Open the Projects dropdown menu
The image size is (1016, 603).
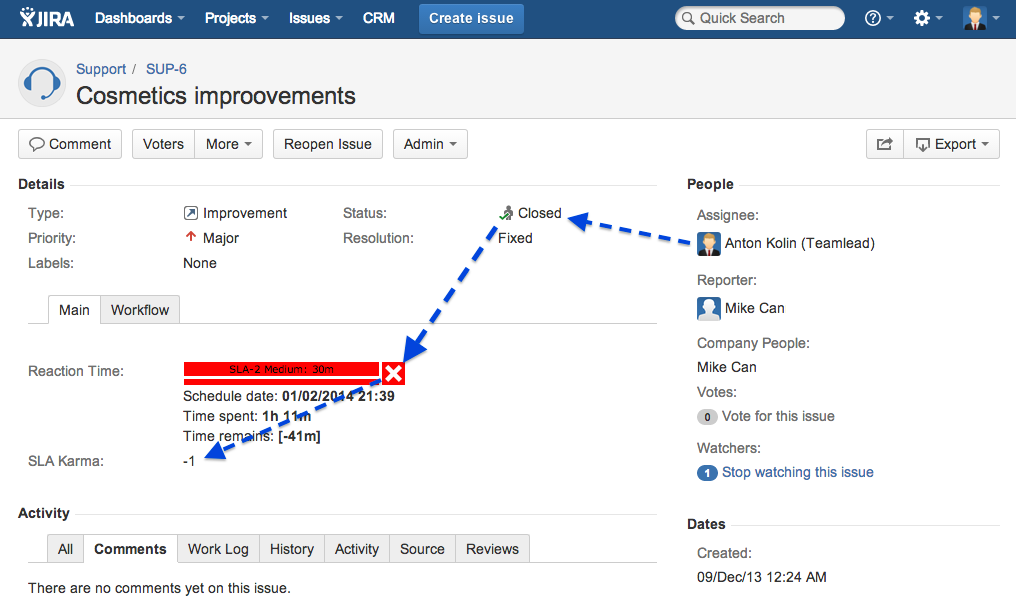[x=237, y=18]
